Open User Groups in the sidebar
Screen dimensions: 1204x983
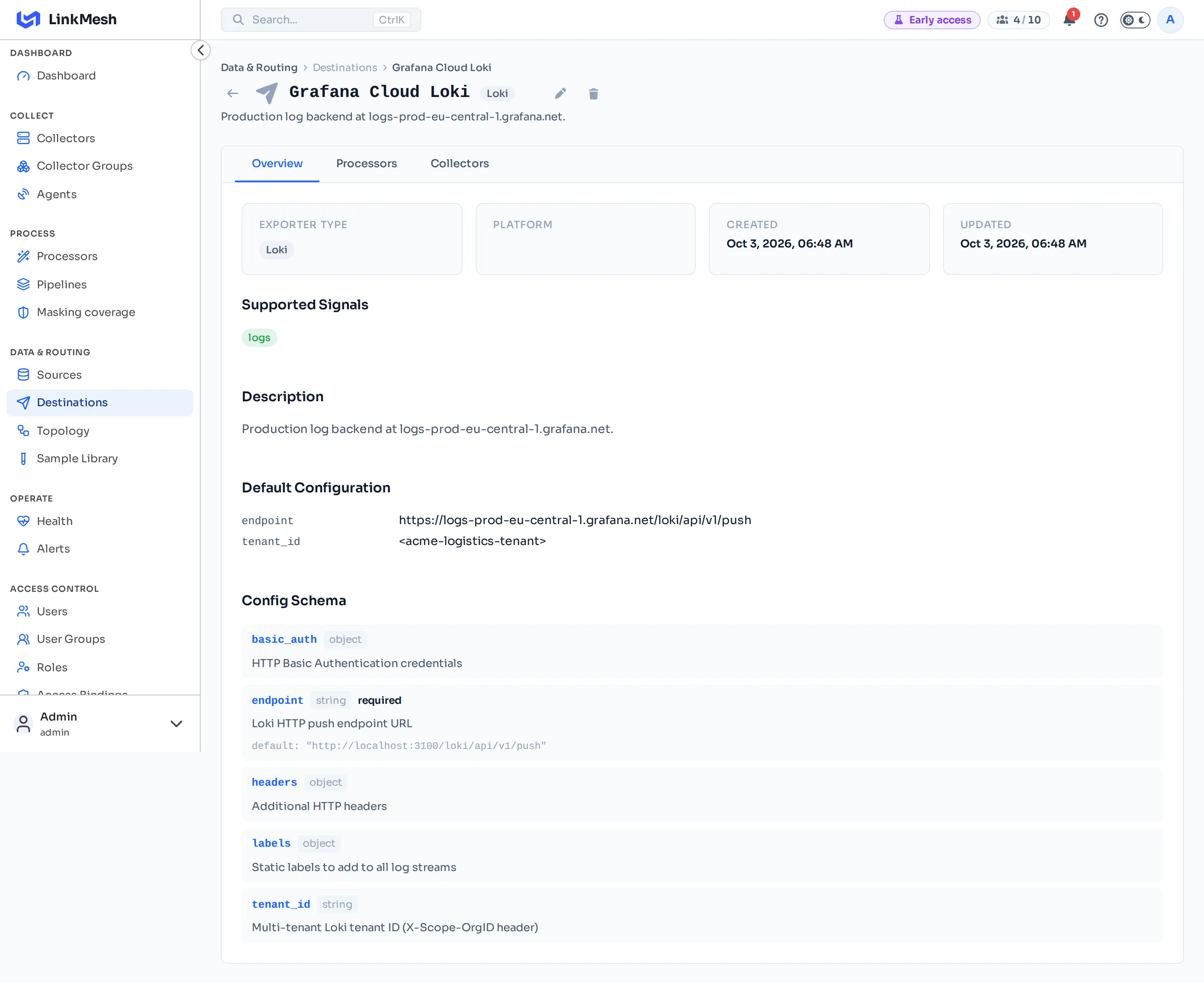coord(99,639)
